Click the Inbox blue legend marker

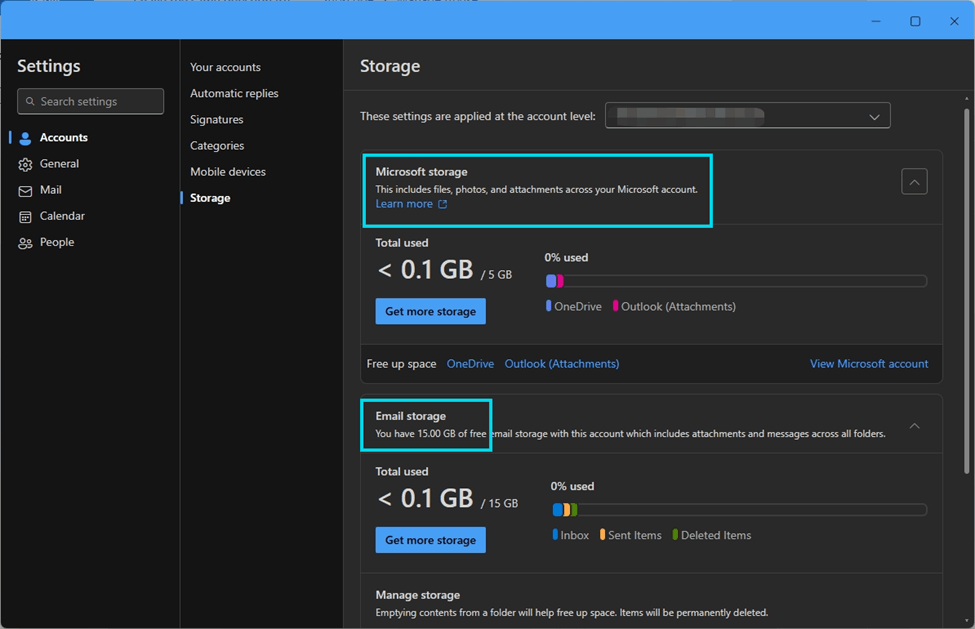(555, 535)
